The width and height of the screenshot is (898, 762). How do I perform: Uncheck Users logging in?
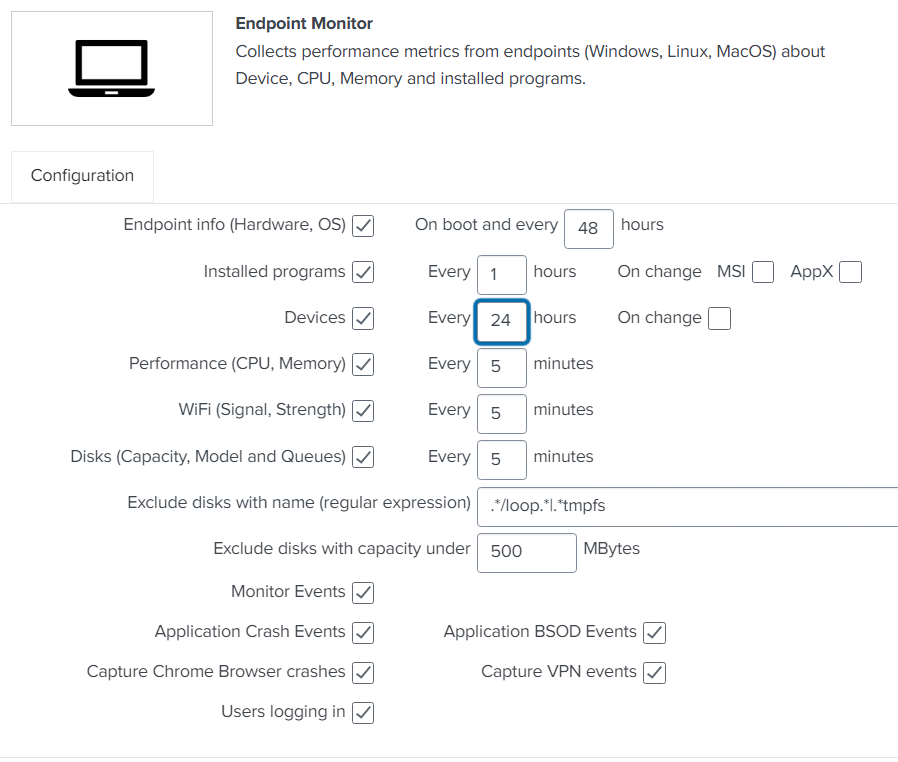364,713
